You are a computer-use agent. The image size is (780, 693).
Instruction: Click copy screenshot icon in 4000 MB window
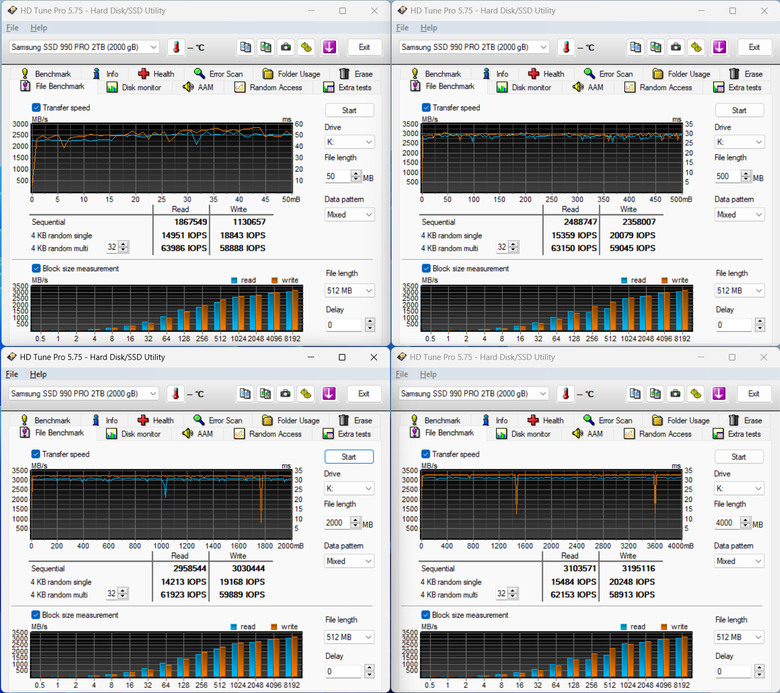tap(656, 394)
